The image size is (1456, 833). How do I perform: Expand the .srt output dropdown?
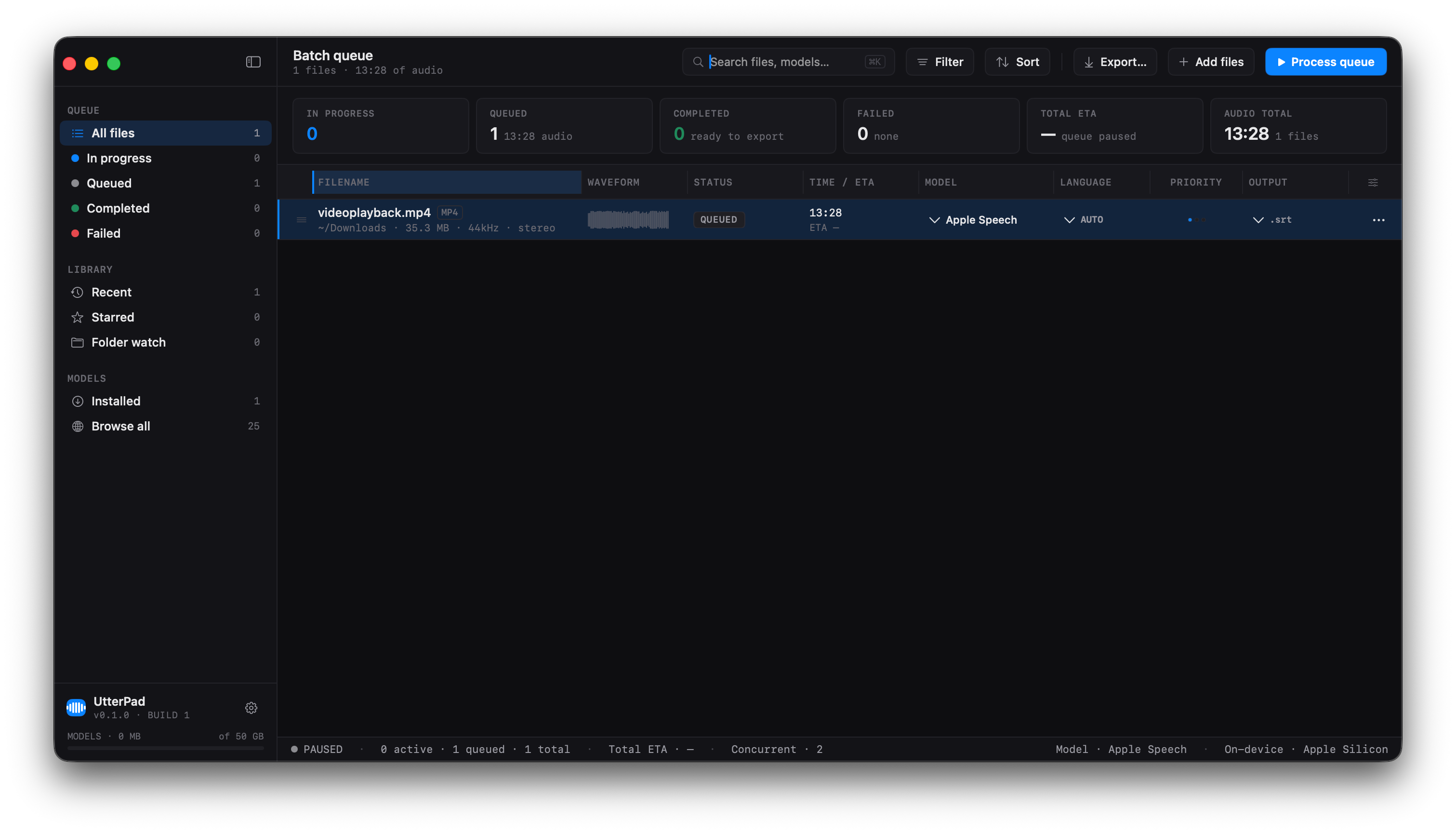(x=1272, y=220)
